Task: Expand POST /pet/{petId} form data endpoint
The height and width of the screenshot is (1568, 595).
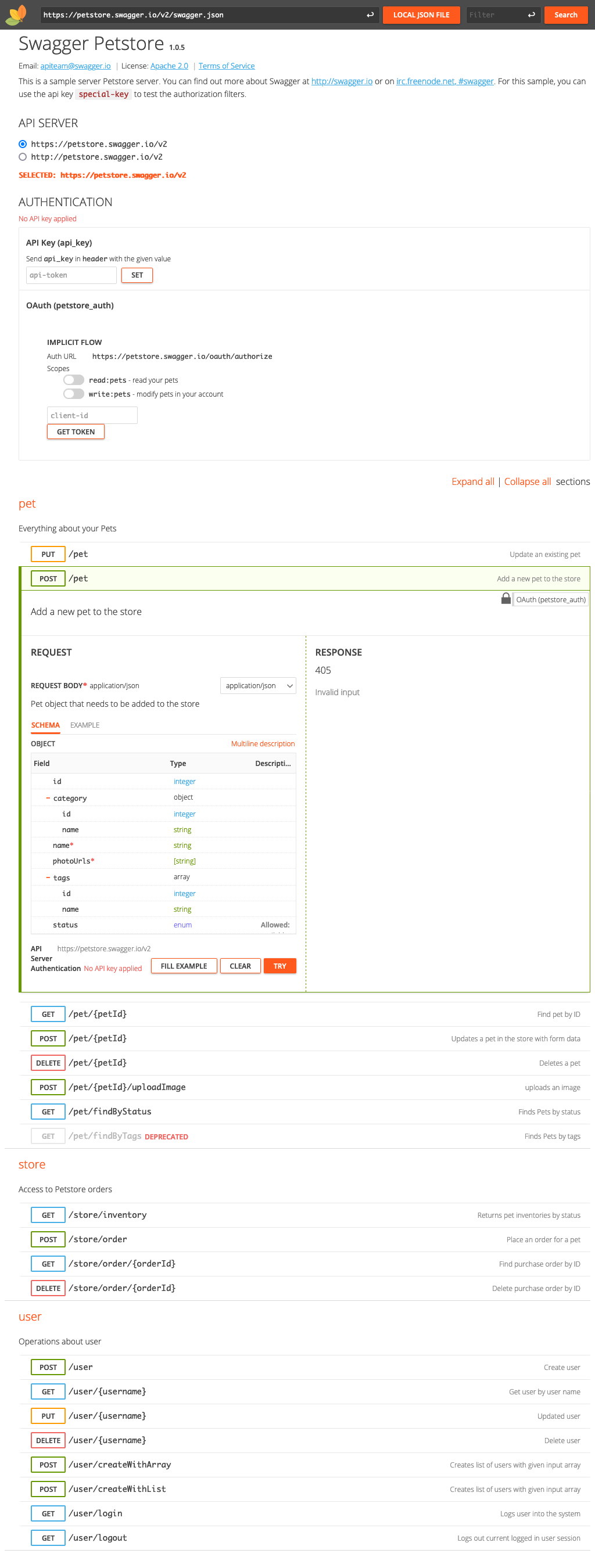Action: (x=304, y=1038)
